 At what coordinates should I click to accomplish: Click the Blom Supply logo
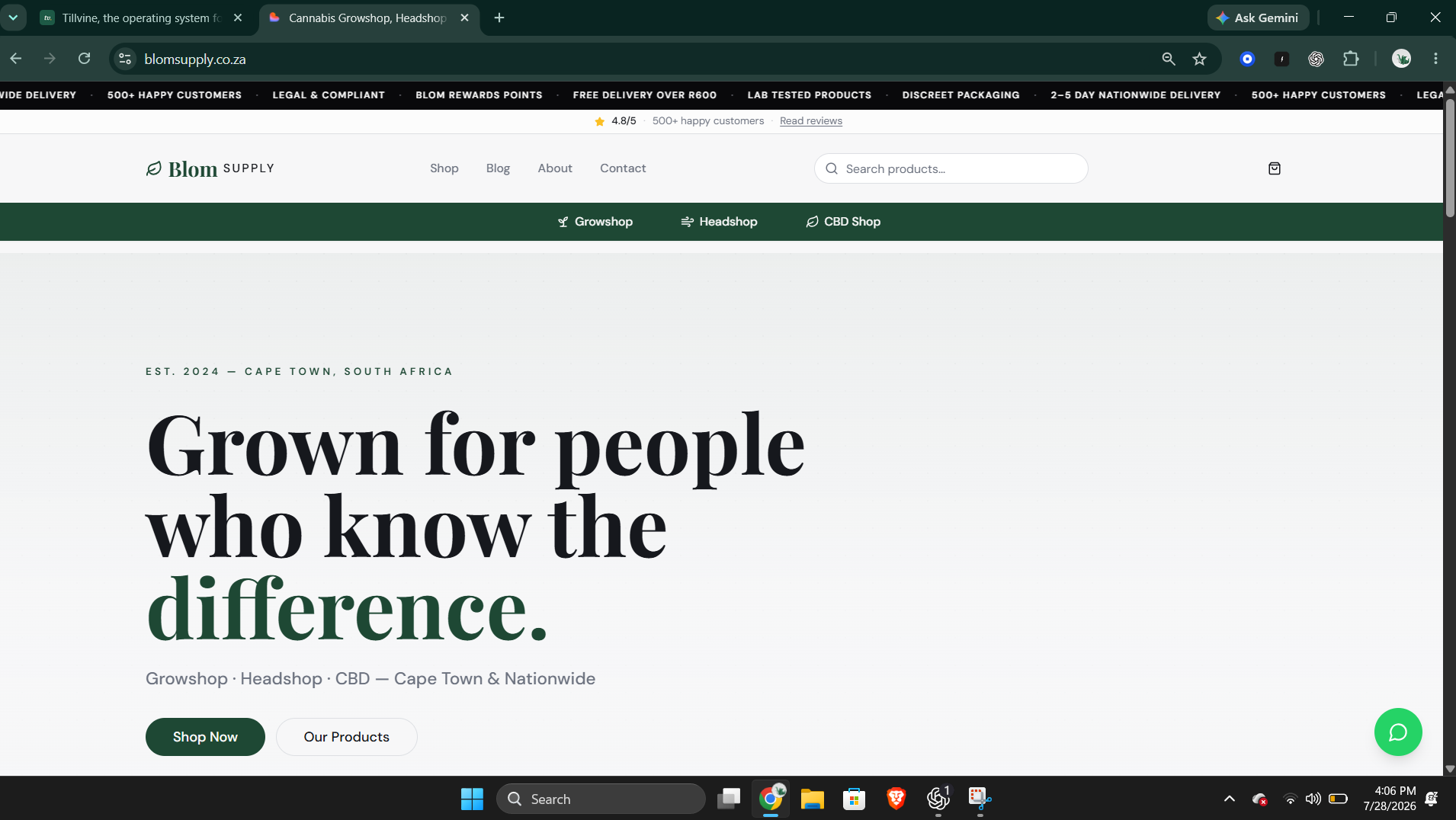(x=210, y=168)
